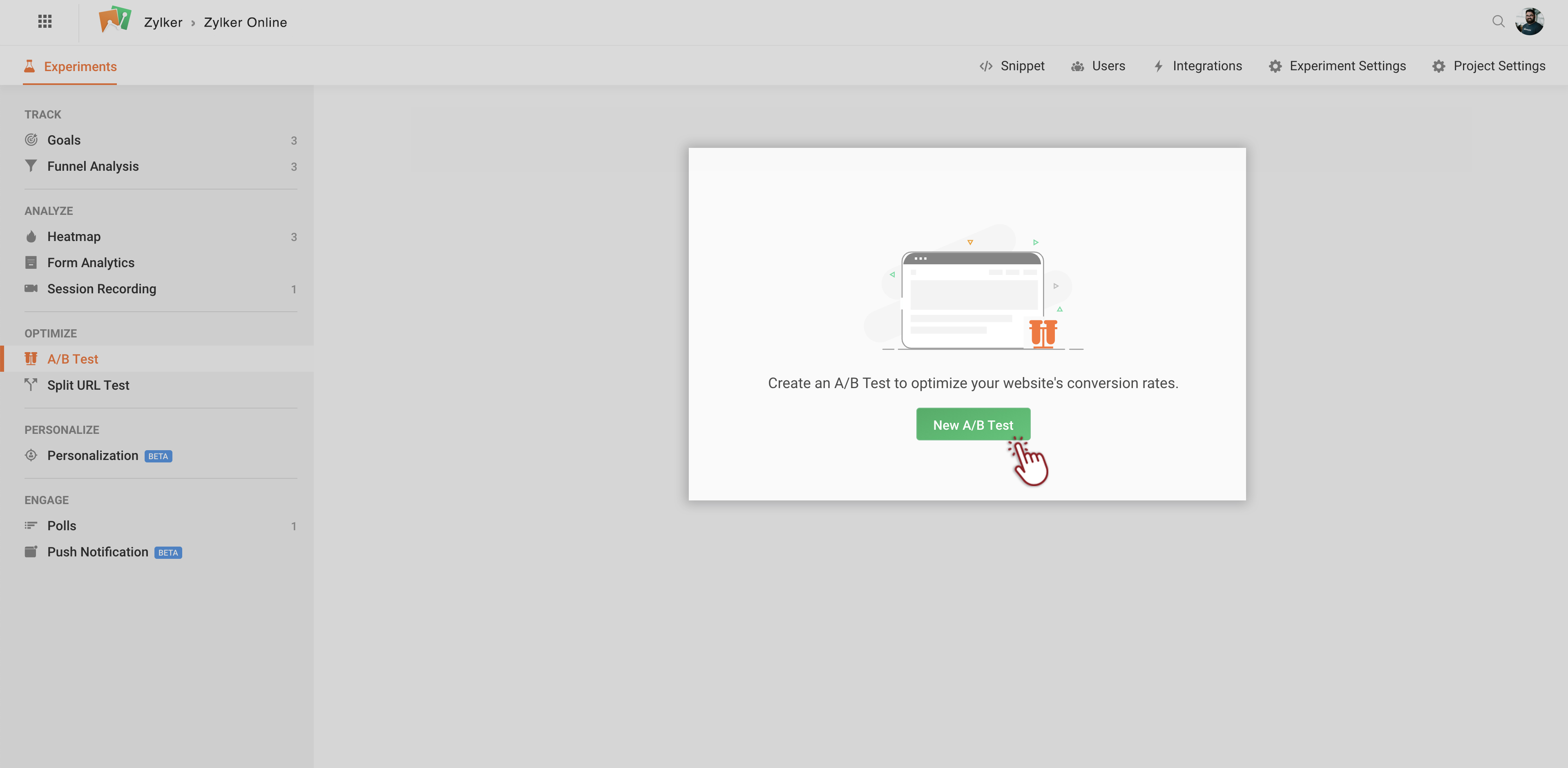Open the Snippet menu item
The width and height of the screenshot is (1568, 768).
[1012, 66]
